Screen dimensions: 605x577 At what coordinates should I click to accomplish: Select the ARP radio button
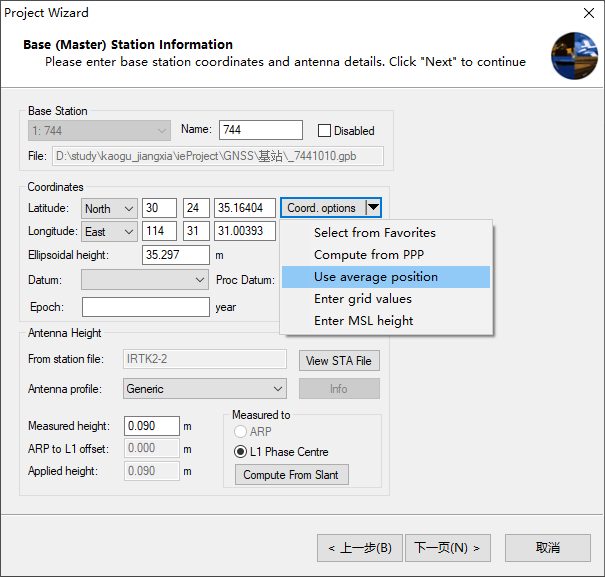pos(240,431)
